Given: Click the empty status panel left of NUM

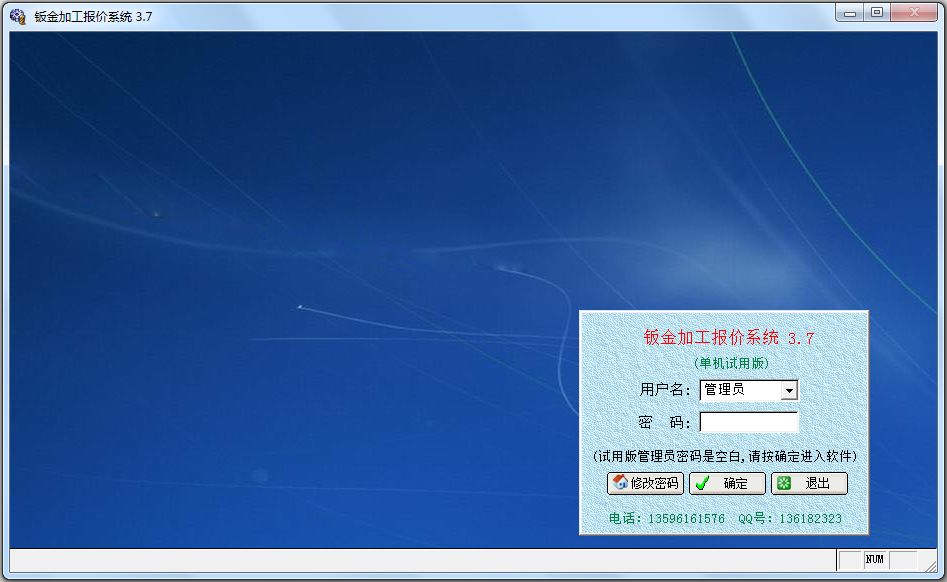Looking at the screenshot, I should [849, 559].
